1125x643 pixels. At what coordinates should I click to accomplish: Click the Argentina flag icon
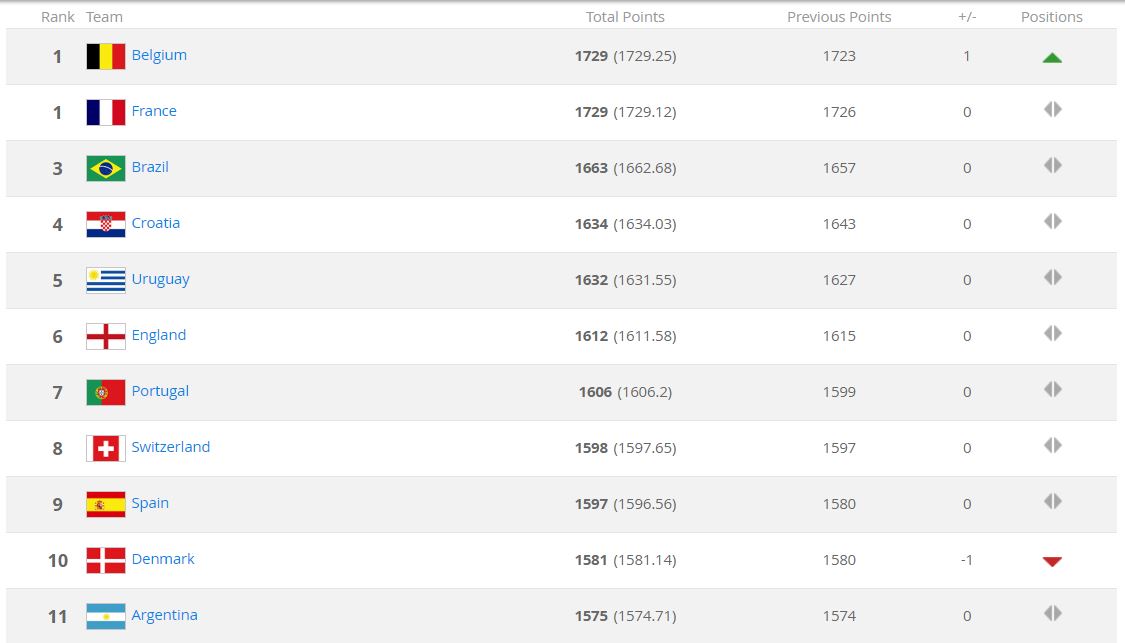(x=105, y=616)
